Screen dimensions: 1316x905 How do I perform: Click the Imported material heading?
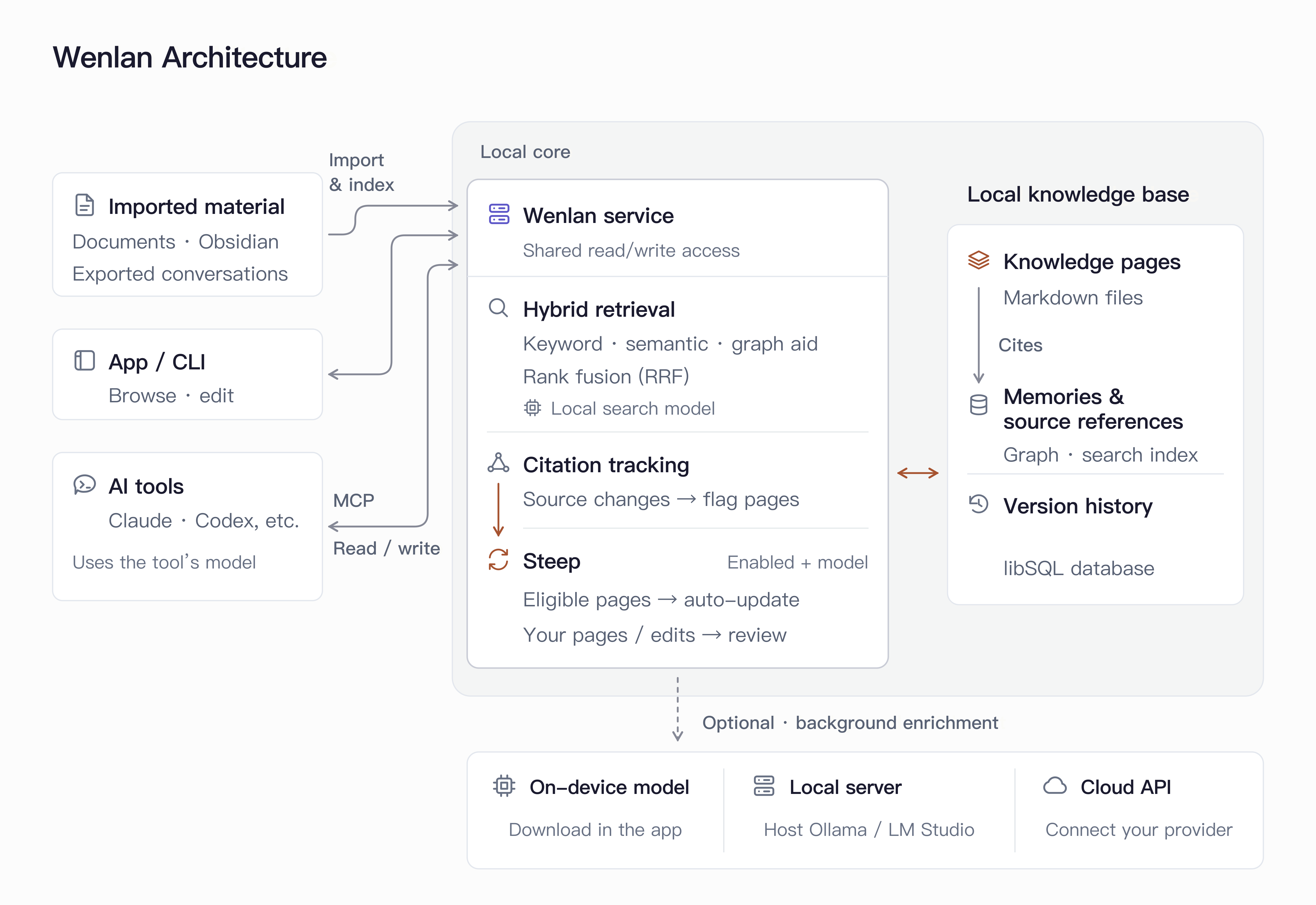pyautogui.click(x=196, y=207)
